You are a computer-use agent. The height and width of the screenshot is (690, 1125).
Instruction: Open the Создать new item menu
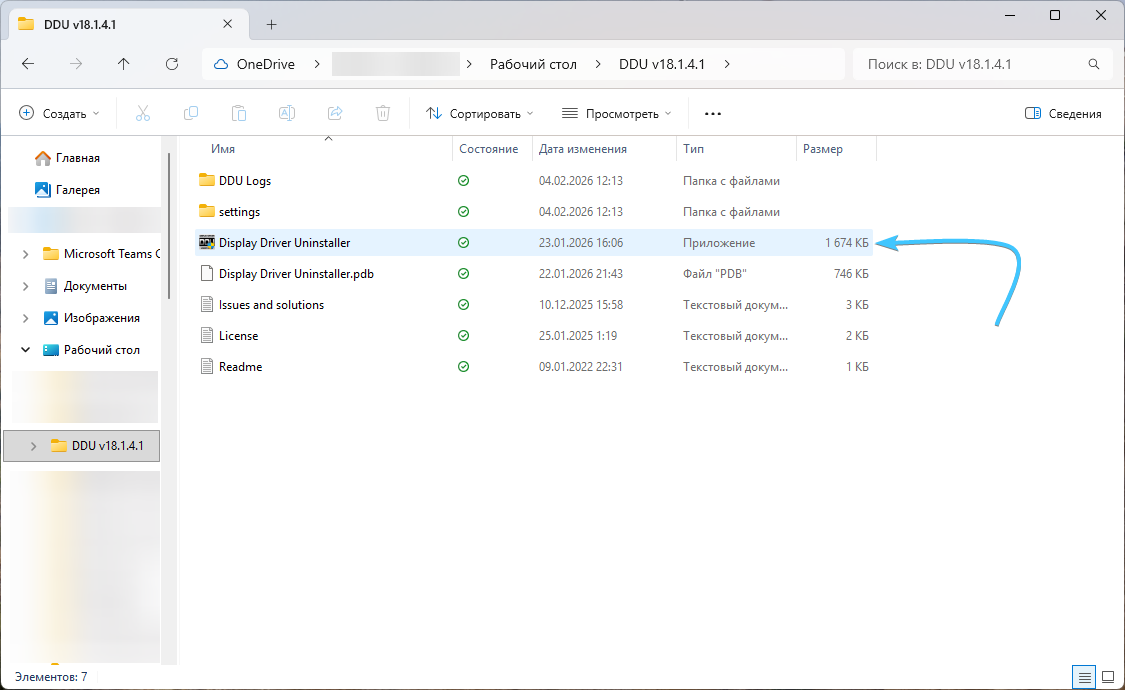pos(60,114)
